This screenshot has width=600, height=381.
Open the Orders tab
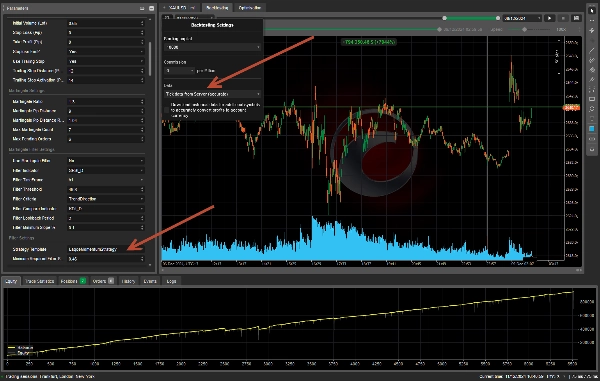(x=103, y=281)
